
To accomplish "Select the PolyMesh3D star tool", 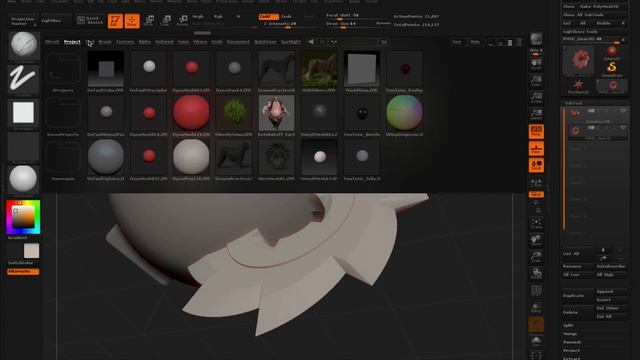I will [x=578, y=86].
